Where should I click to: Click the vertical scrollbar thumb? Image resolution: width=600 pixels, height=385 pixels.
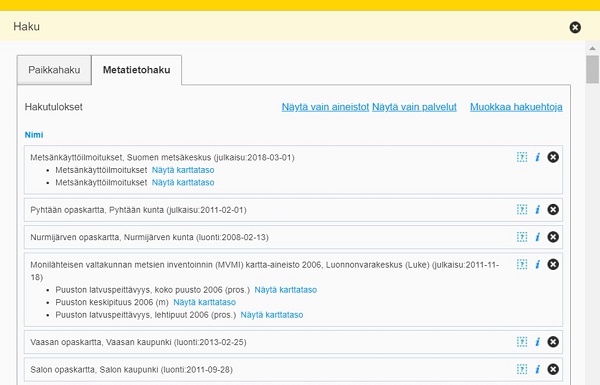pyautogui.click(x=592, y=69)
